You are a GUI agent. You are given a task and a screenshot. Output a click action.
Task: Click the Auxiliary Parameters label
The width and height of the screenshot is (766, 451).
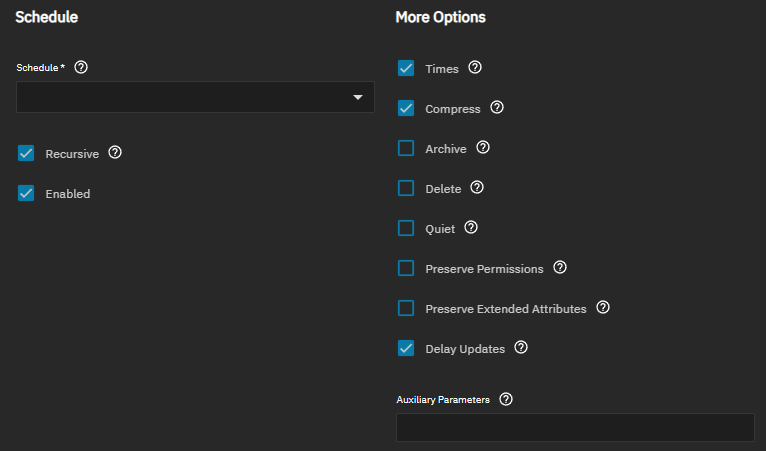pos(443,400)
